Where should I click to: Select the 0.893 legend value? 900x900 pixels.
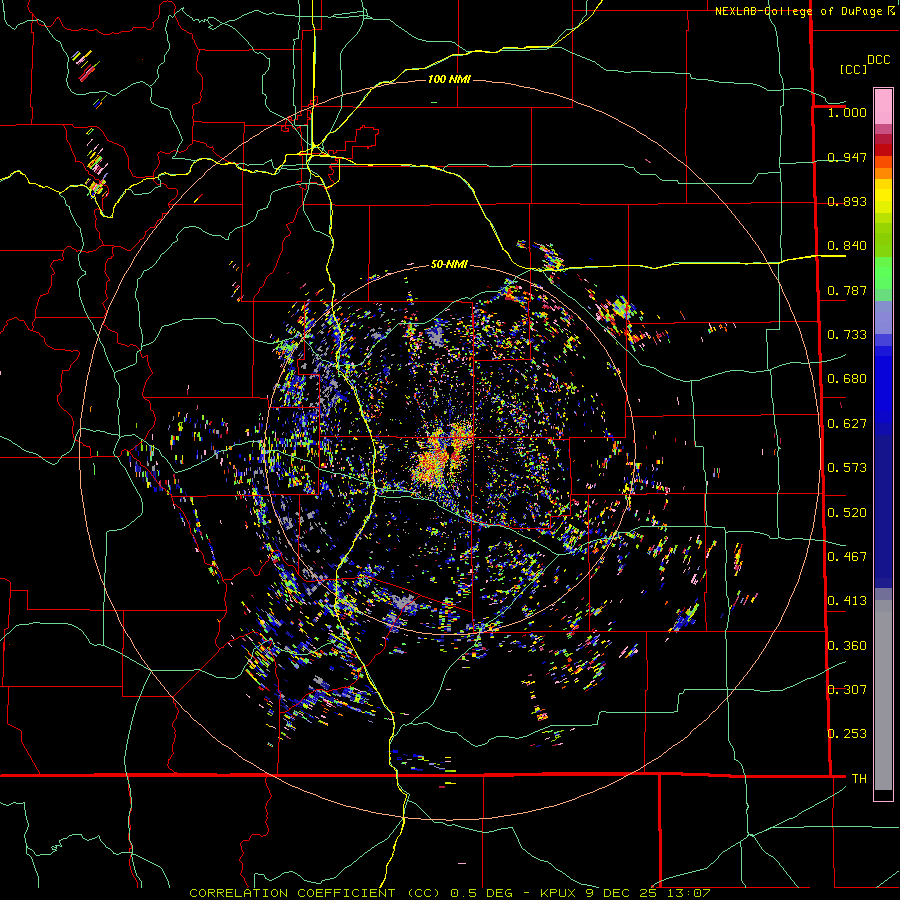point(847,201)
